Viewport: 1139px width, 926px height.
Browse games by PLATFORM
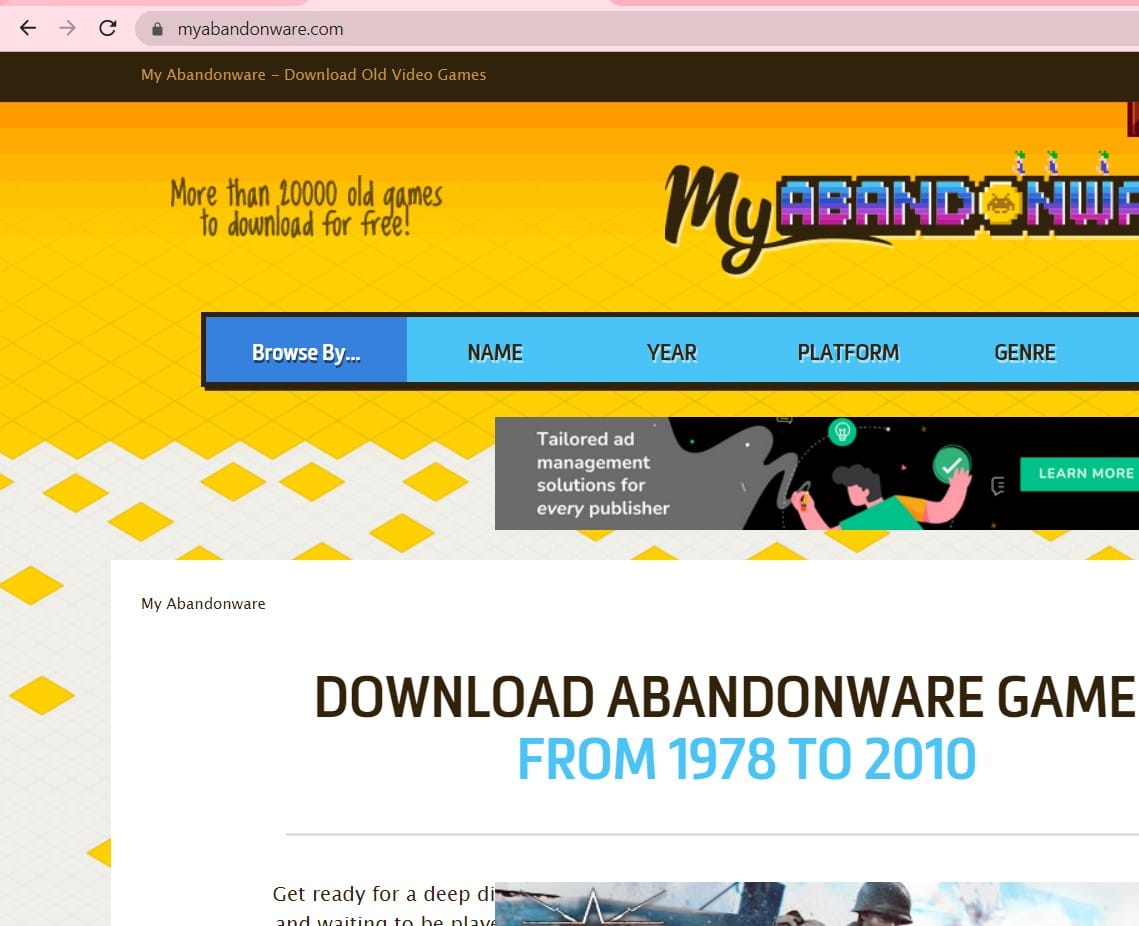(848, 352)
